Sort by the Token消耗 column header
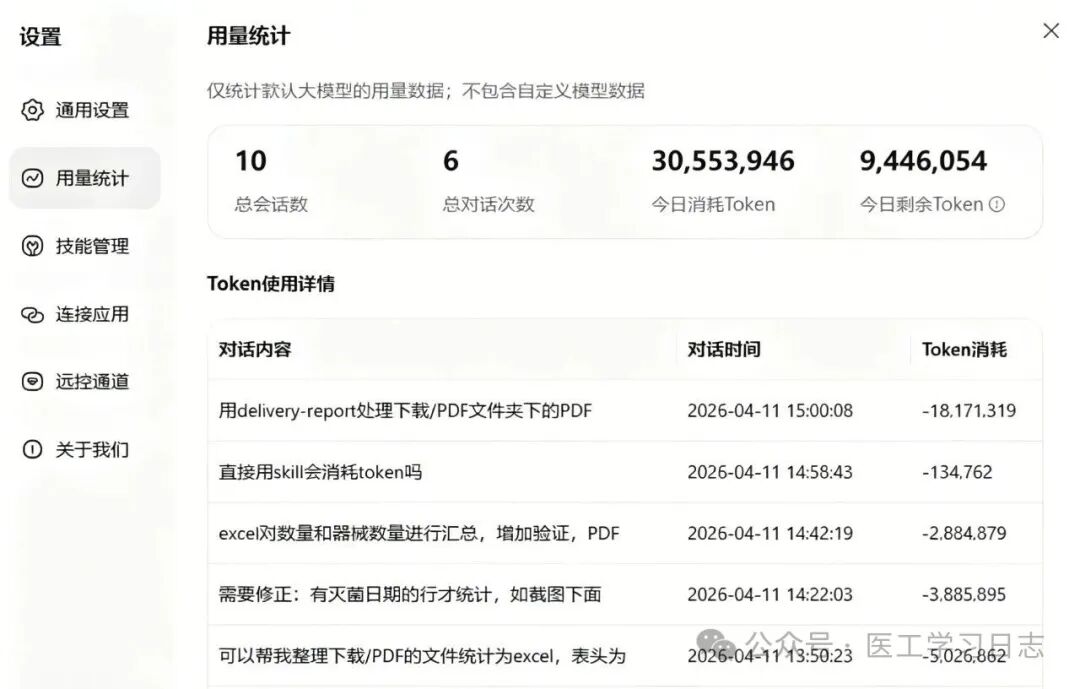Screen dimensions: 1080x689 click(x=963, y=349)
